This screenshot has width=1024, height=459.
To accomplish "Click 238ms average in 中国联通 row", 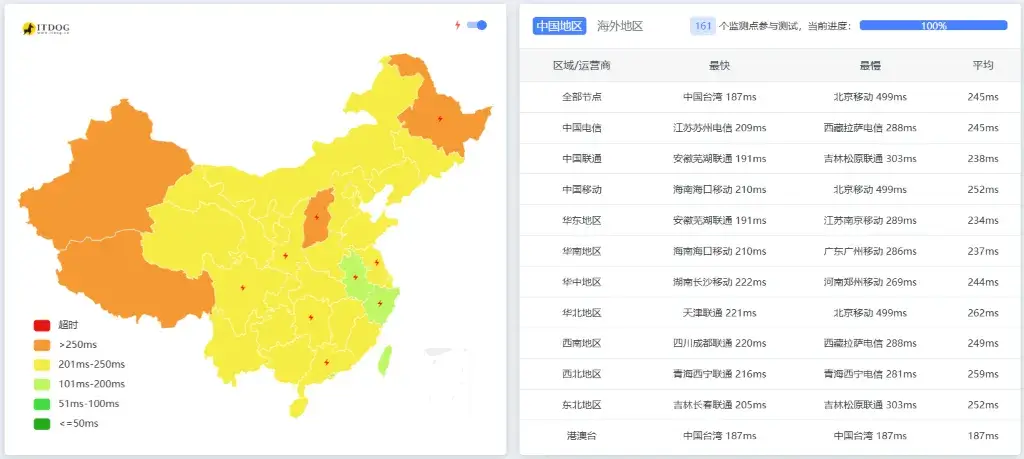I will pos(983,159).
